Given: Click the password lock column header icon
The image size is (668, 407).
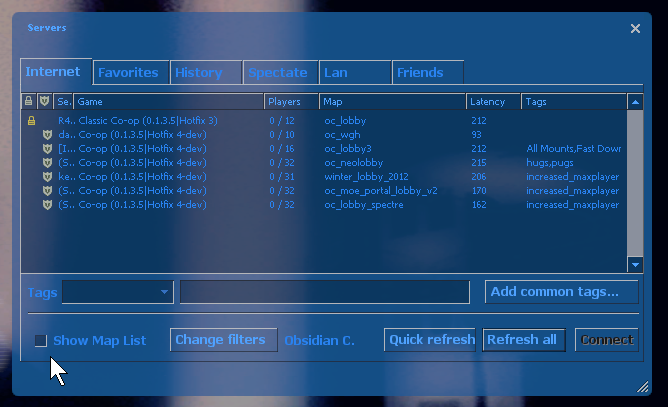Looking at the screenshot, I should click(x=29, y=101).
